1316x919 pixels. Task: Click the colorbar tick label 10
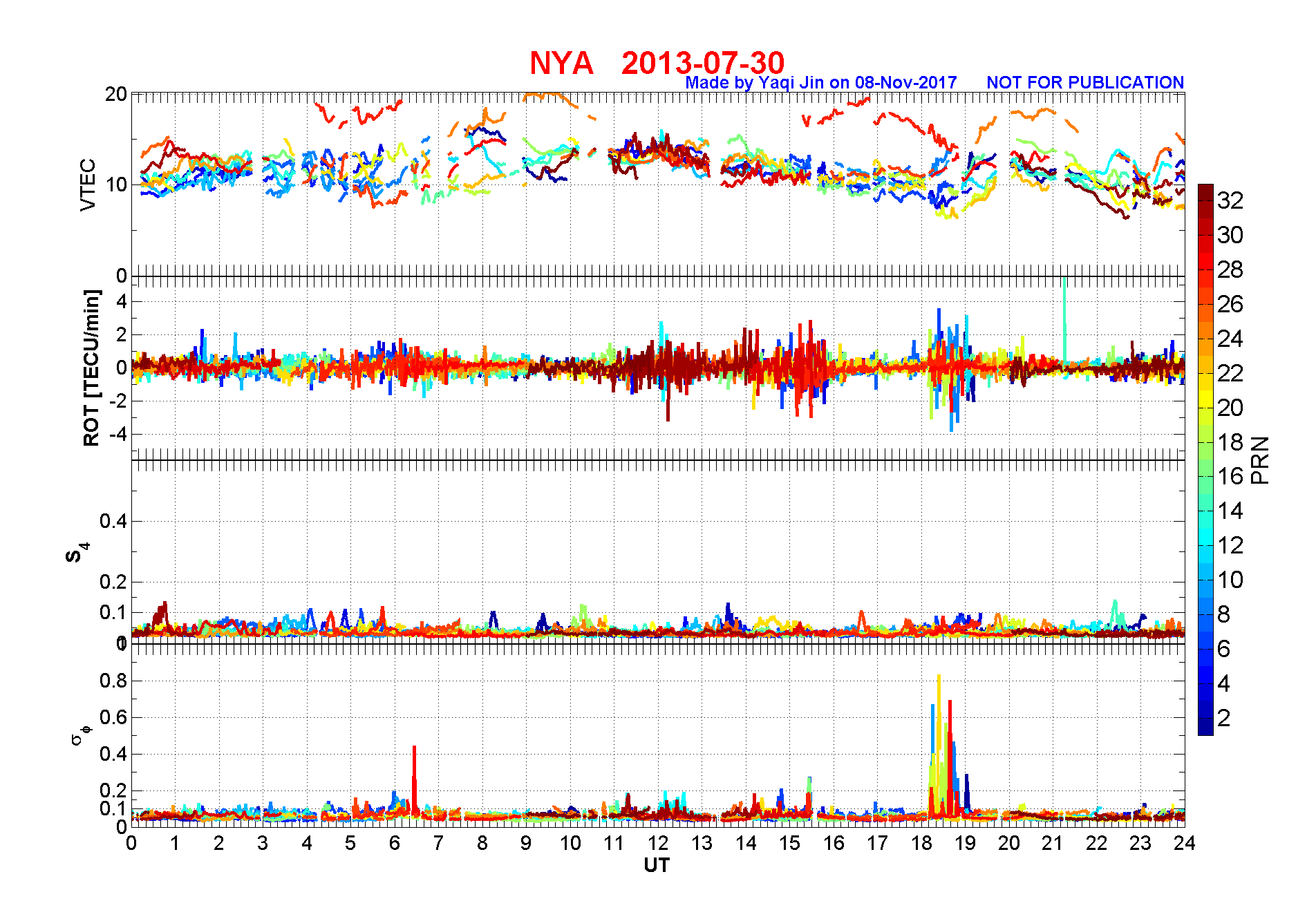(1230, 580)
